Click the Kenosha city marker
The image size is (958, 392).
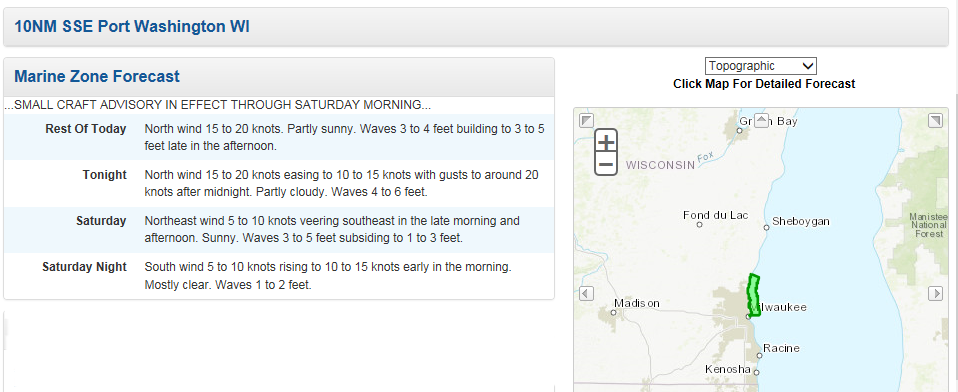(756, 372)
